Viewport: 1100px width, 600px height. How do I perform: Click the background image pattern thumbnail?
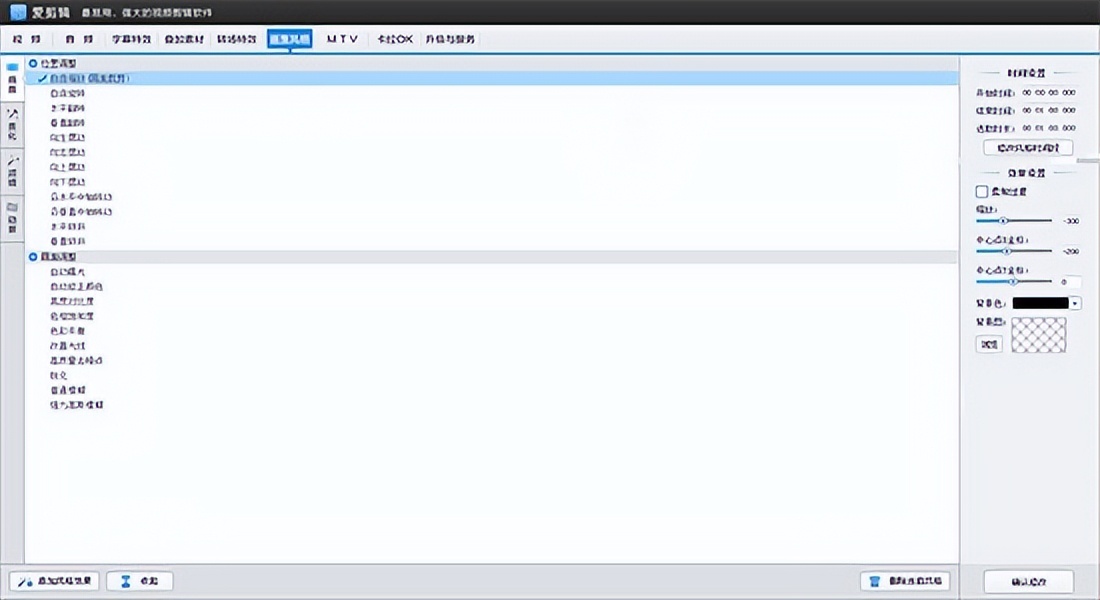pyautogui.click(x=1038, y=335)
